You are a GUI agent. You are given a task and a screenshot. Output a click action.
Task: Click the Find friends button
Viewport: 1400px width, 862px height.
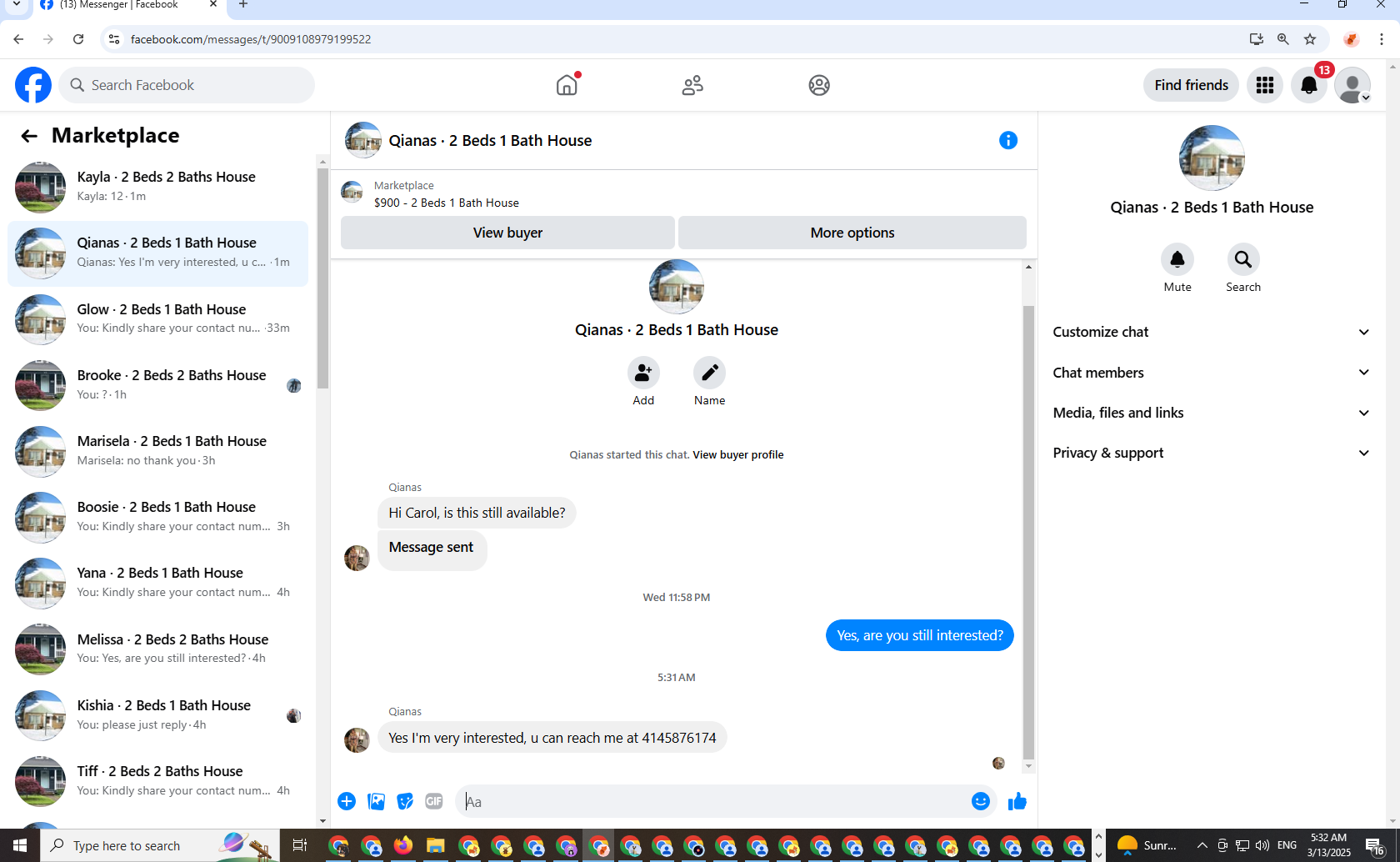coord(1191,85)
